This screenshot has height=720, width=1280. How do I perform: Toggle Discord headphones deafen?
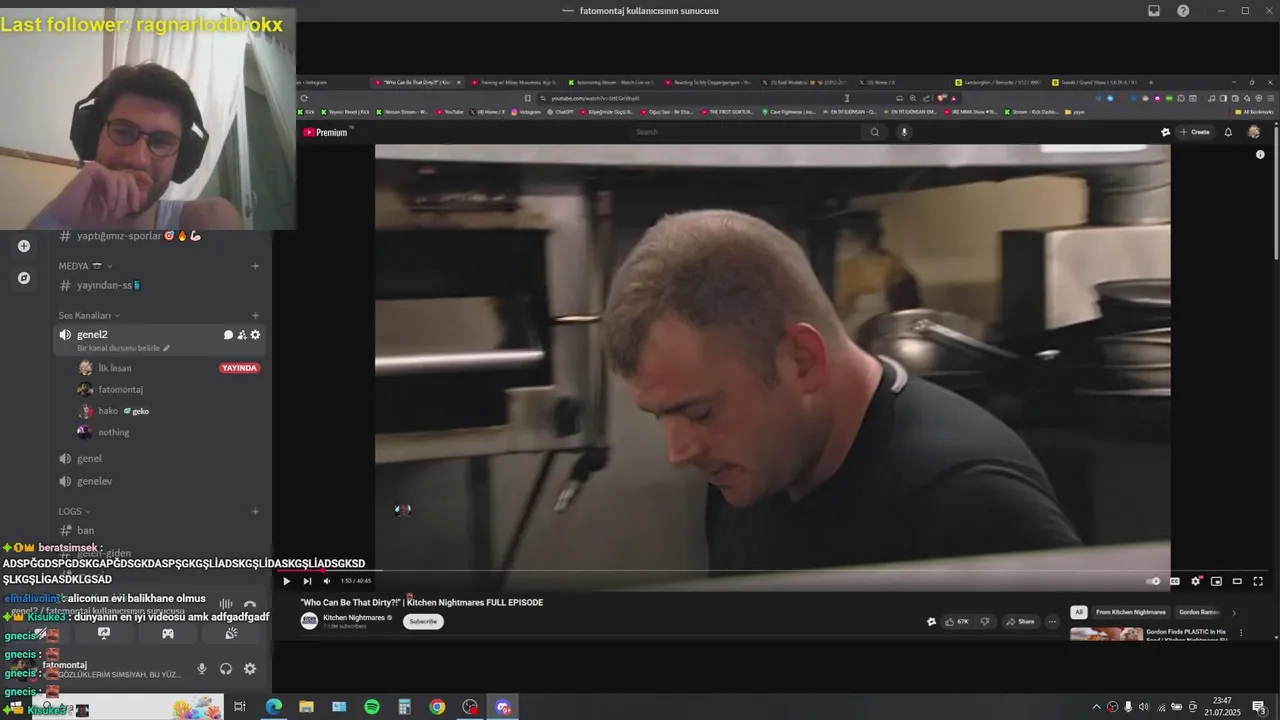pos(226,669)
